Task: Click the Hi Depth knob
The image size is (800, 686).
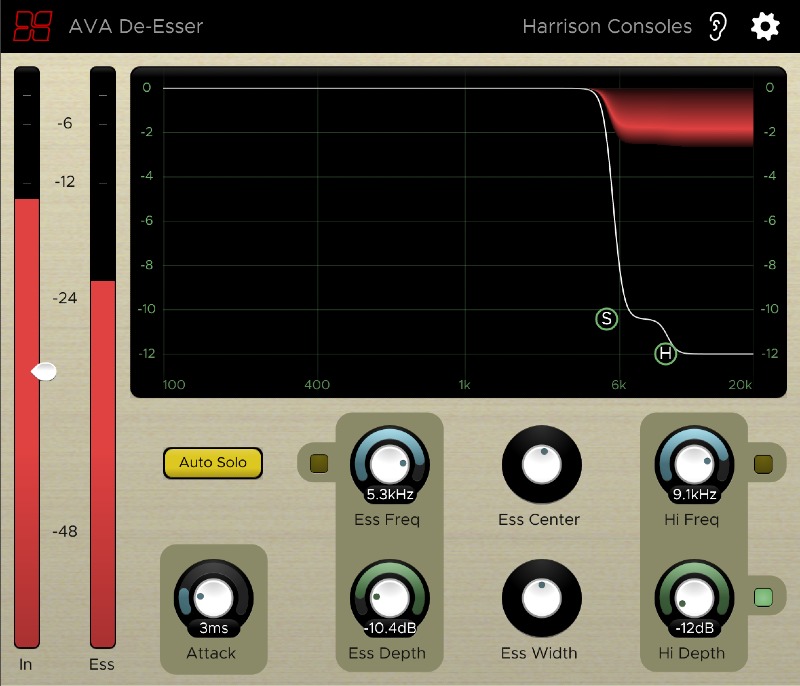Action: click(x=693, y=596)
